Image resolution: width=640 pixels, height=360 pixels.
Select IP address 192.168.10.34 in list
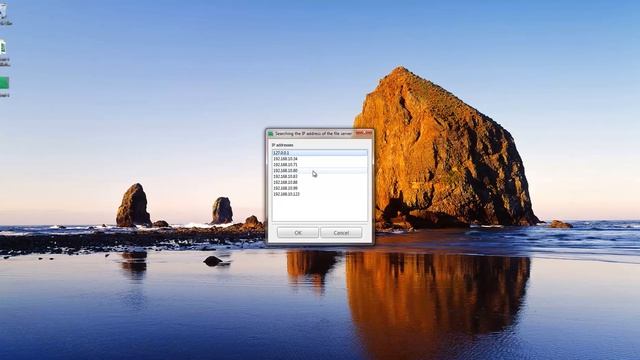pos(320,158)
